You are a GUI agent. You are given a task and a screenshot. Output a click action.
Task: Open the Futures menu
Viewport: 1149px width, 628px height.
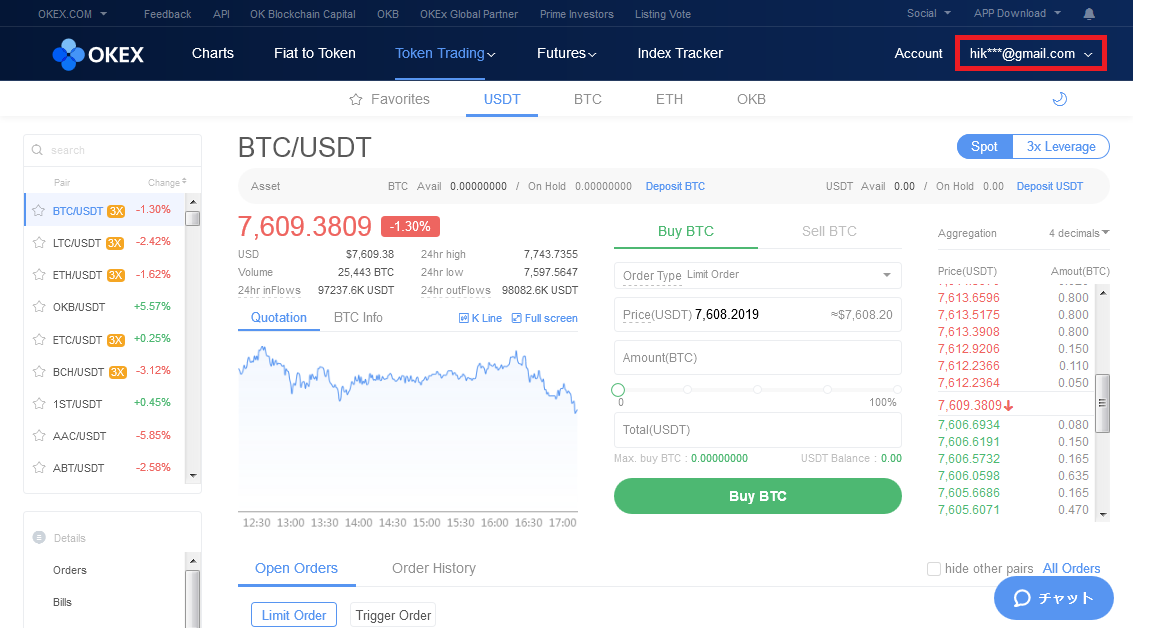[566, 53]
